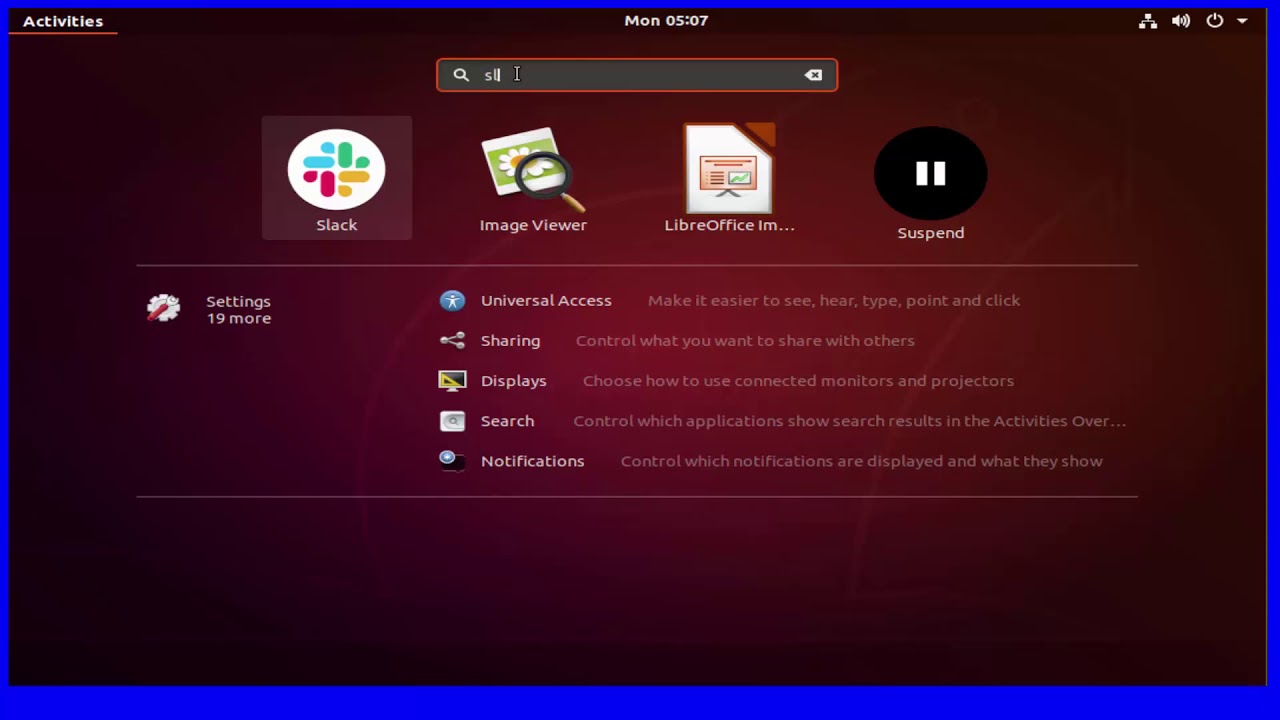Select the Sharing result label
Image resolution: width=1280 pixels, height=720 pixels.
coord(510,340)
